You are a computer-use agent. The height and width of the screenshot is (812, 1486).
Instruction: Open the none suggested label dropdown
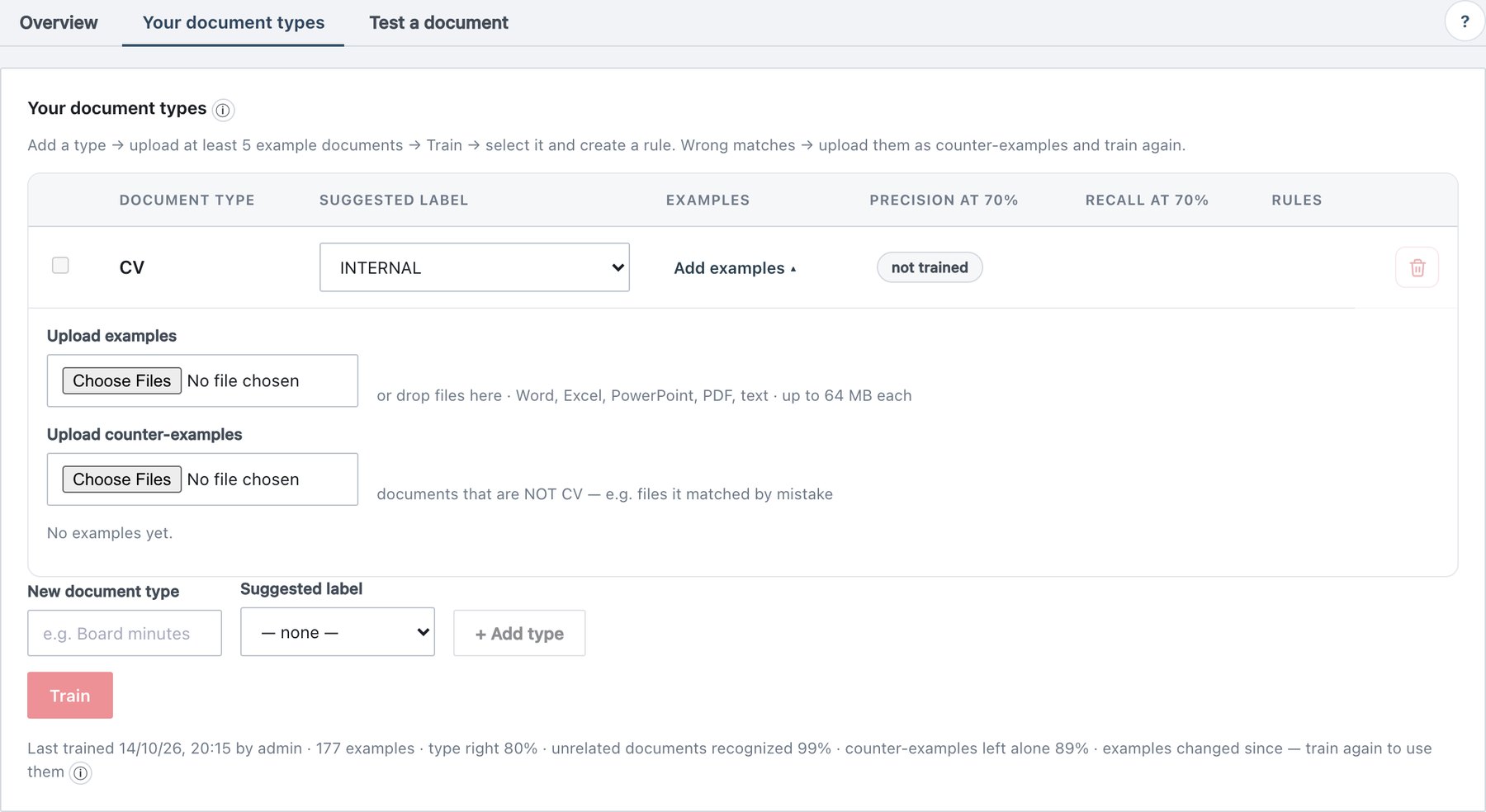click(338, 632)
